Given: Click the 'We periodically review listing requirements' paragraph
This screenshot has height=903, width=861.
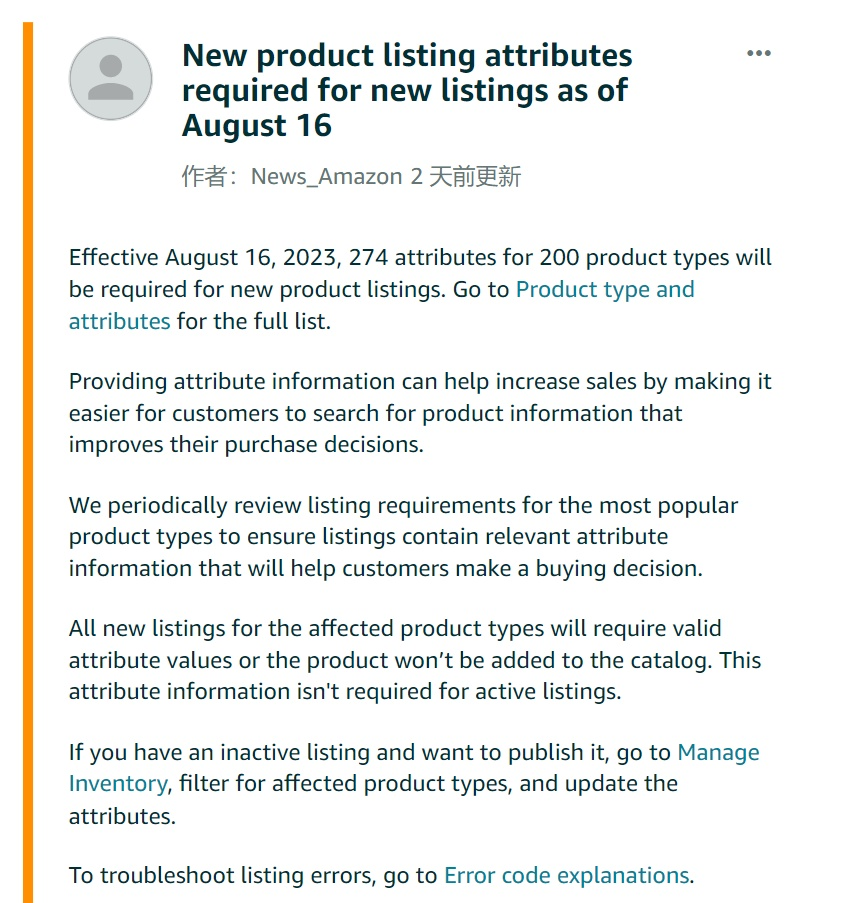Looking at the screenshot, I should coord(403,537).
